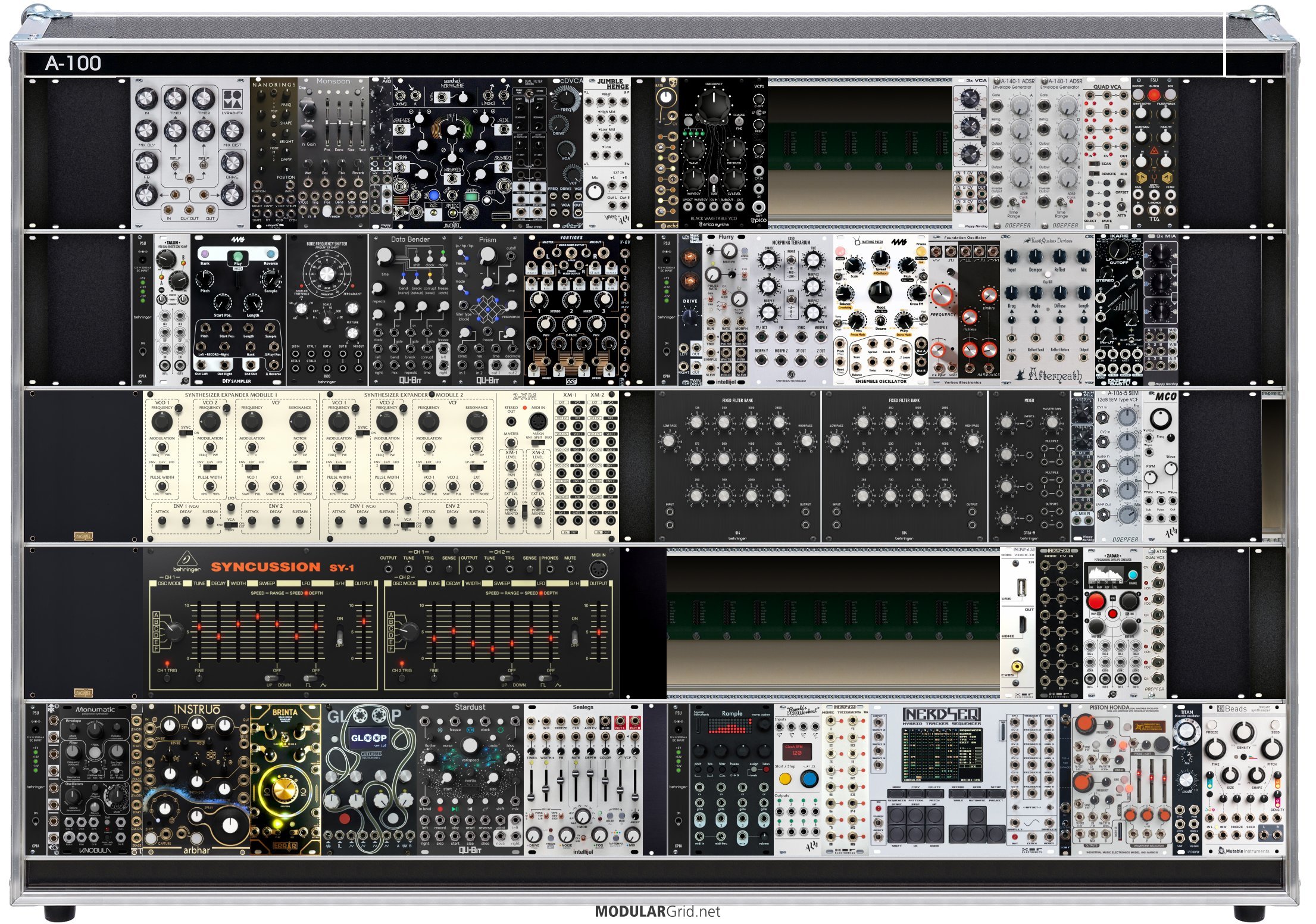Viewport: 1316px width, 924px height.
Task: Click the Tap Tempo button on Sealegs
Action: pyautogui.click(x=616, y=838)
